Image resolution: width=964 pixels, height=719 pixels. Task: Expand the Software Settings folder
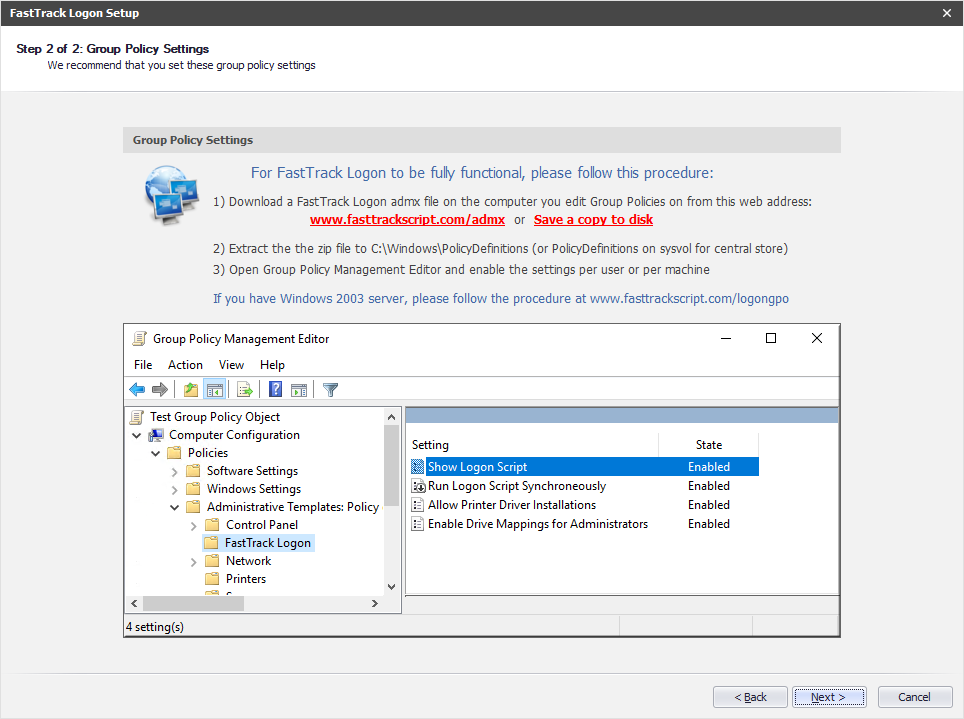174,471
